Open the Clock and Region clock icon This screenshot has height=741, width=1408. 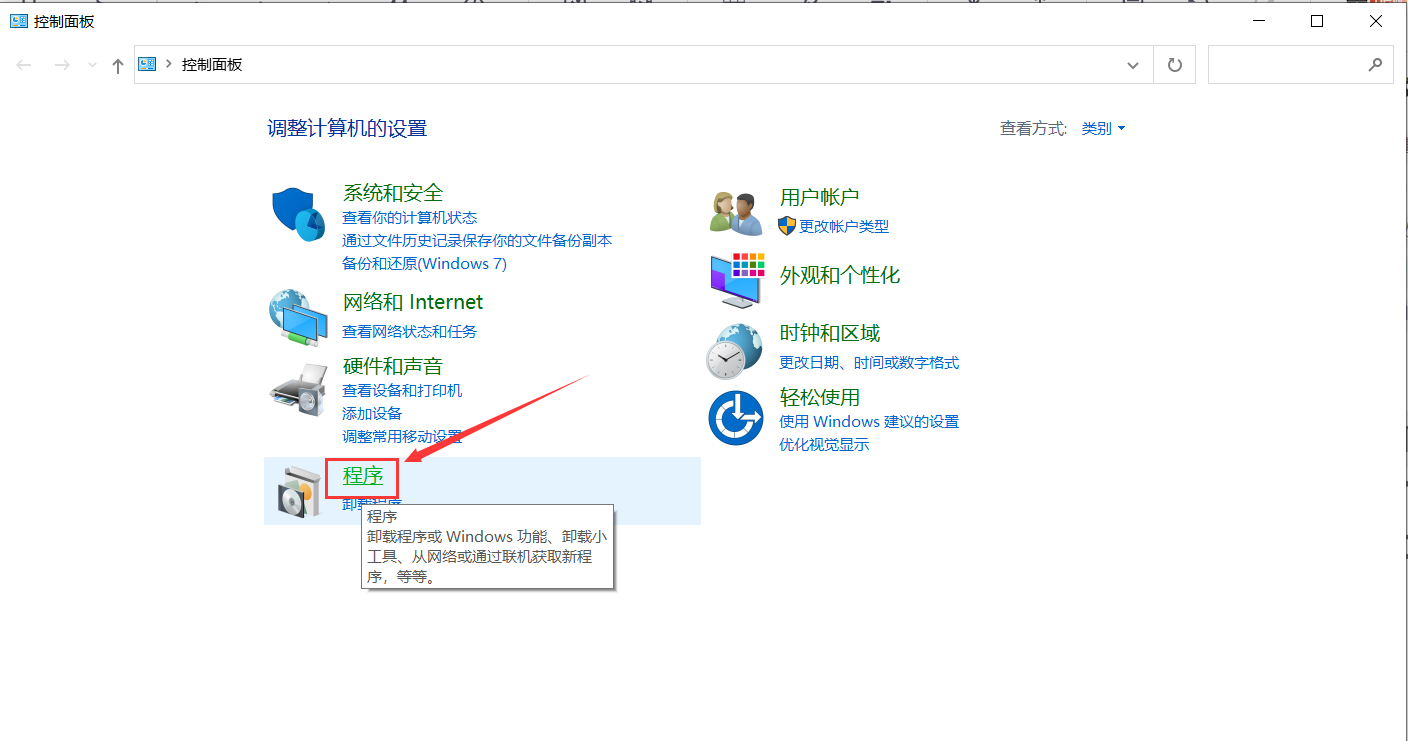735,352
